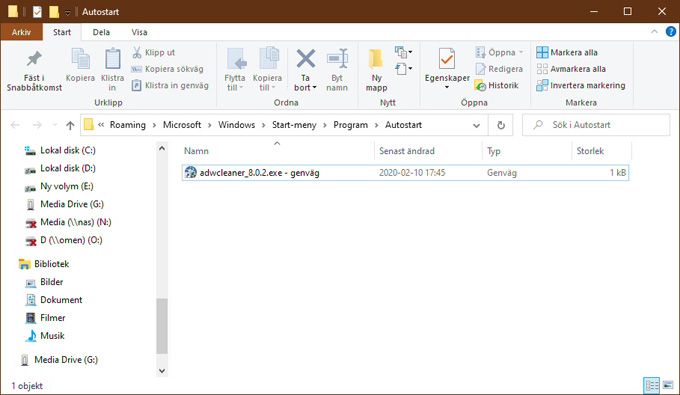
Task: Select Klipp ut scissors option
Action: [x=154, y=52]
